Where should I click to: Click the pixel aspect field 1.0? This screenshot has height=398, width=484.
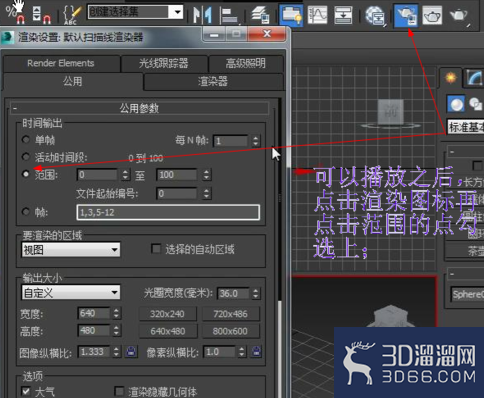[220, 352]
